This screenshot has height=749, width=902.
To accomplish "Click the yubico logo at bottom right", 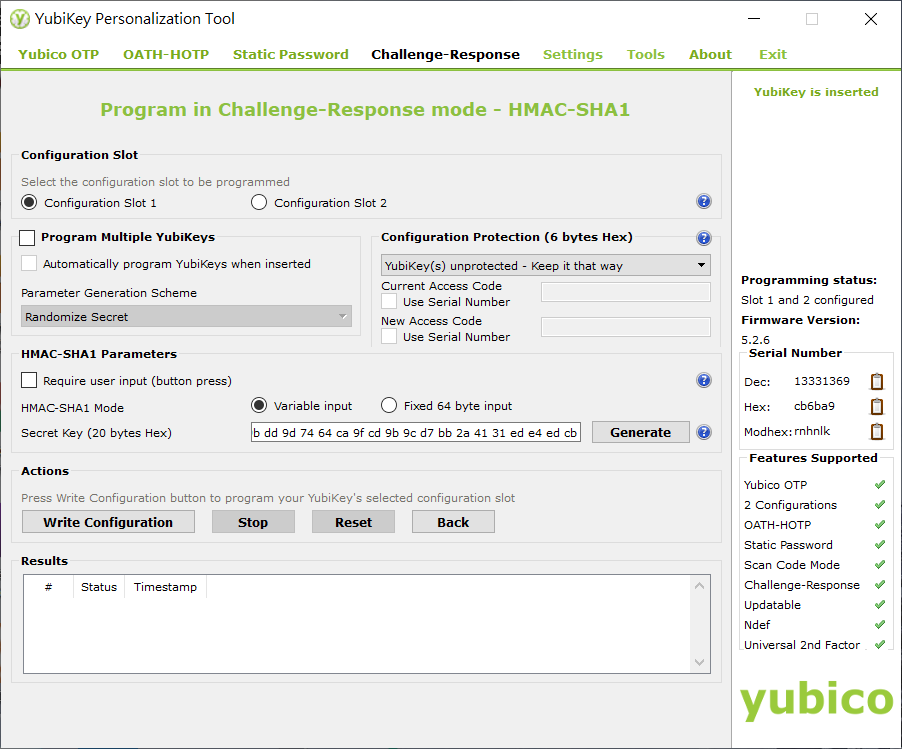I will coord(816,700).
